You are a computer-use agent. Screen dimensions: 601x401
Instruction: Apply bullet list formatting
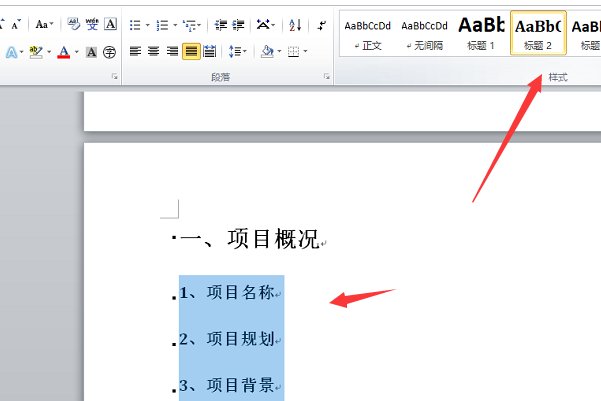[x=135, y=25]
